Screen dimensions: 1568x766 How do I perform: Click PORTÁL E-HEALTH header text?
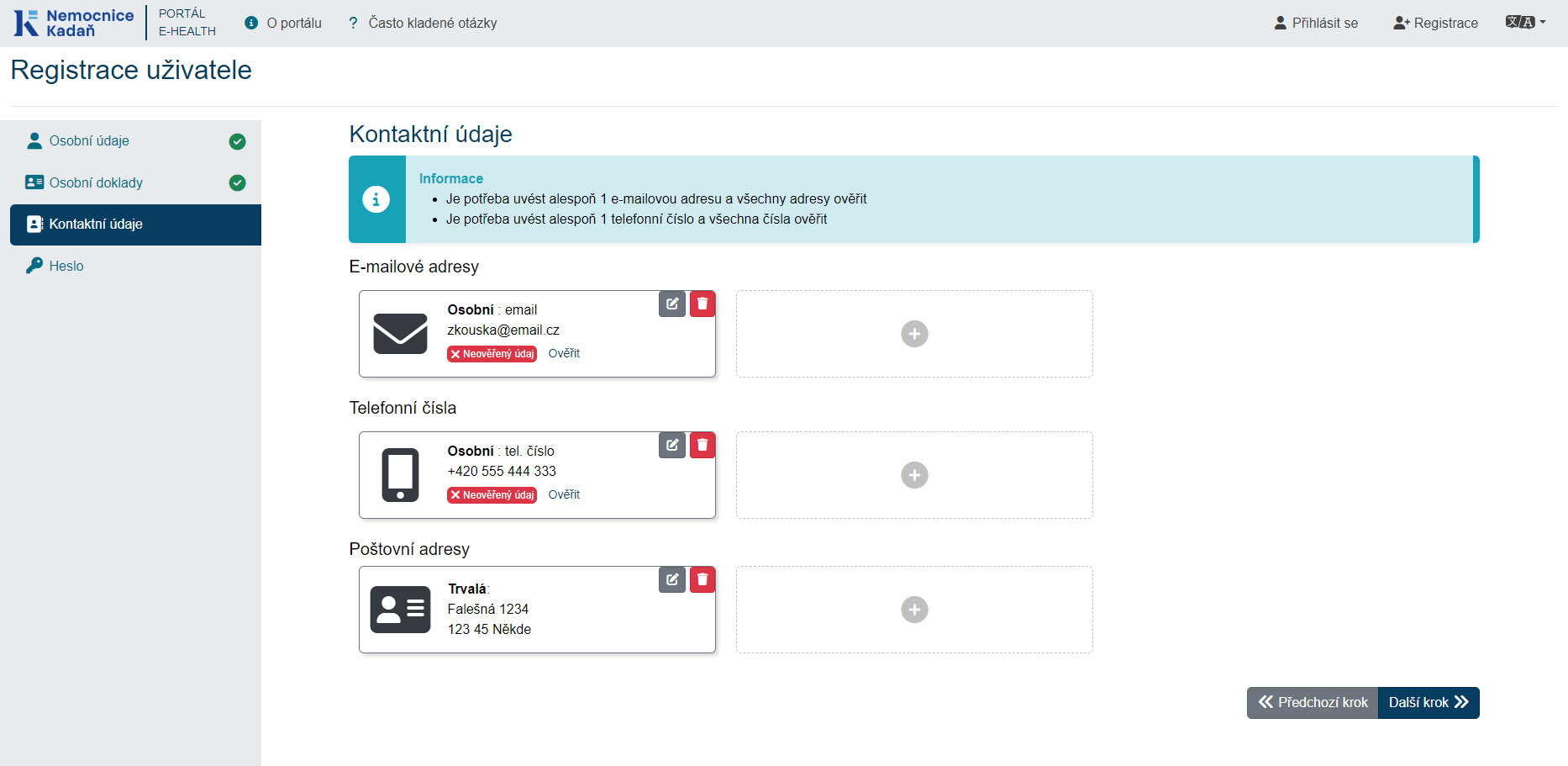[x=187, y=23]
